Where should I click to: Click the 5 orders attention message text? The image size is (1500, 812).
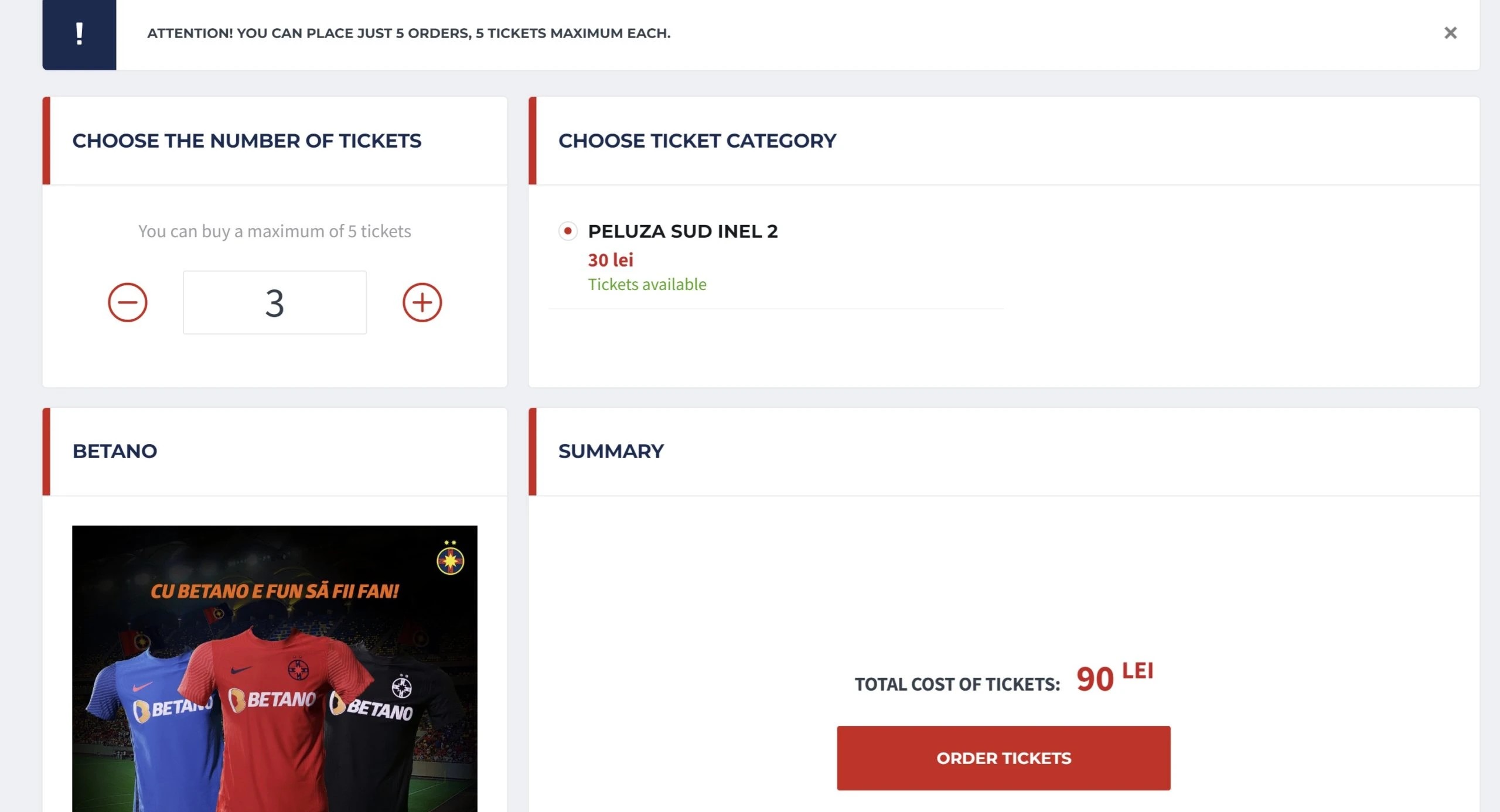pyautogui.click(x=408, y=33)
